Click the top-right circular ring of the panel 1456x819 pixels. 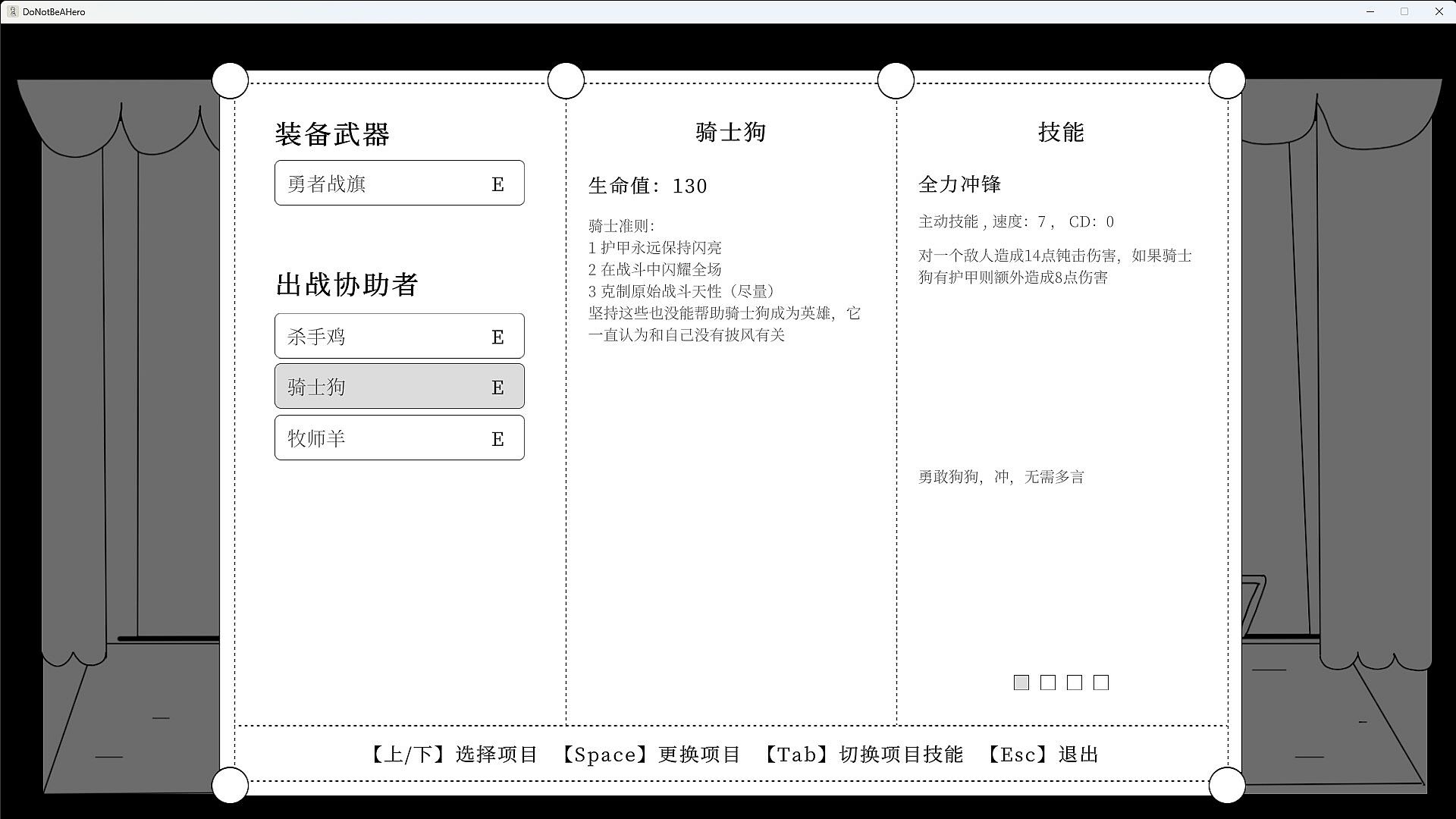pos(1226,80)
